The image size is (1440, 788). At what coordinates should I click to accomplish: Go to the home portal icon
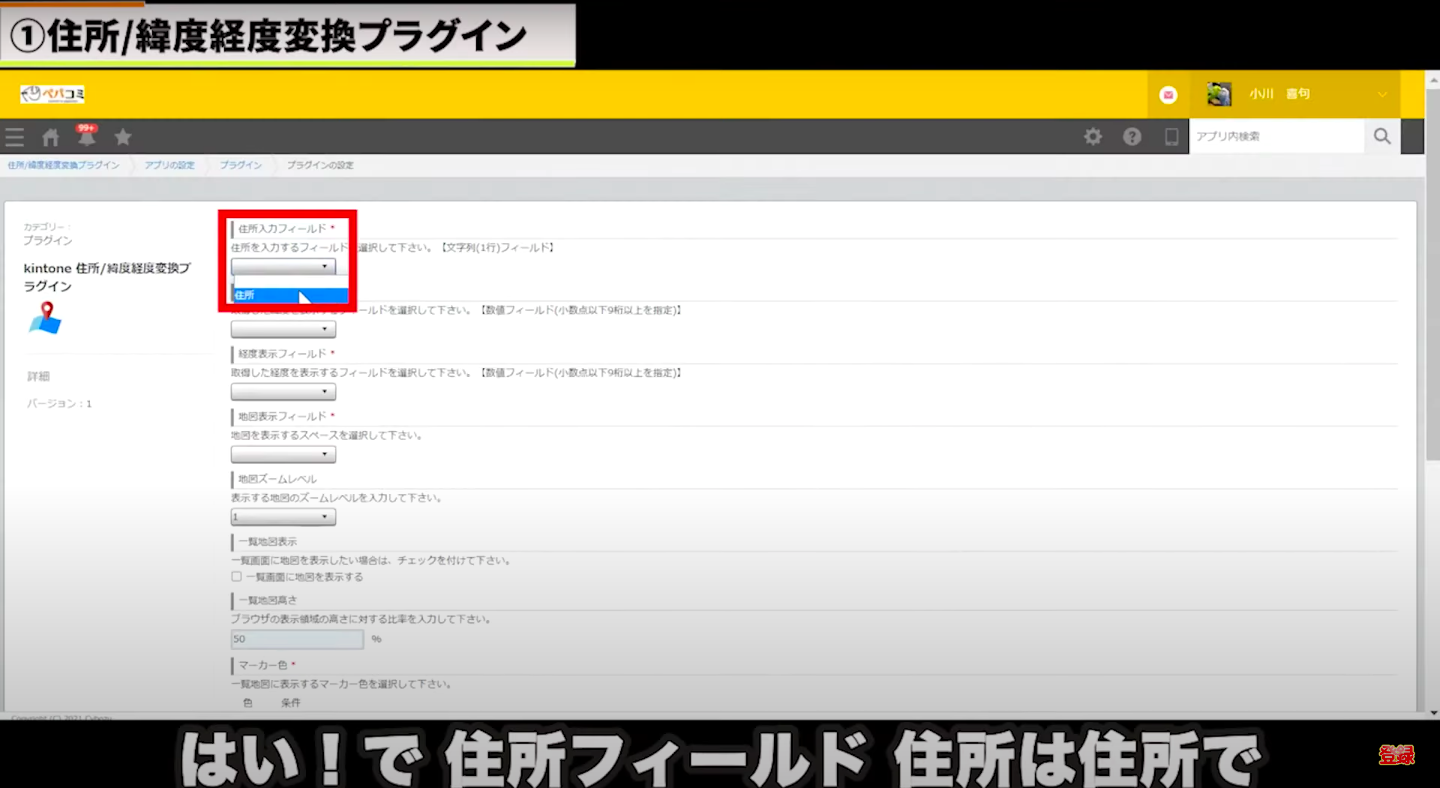[x=50, y=138]
